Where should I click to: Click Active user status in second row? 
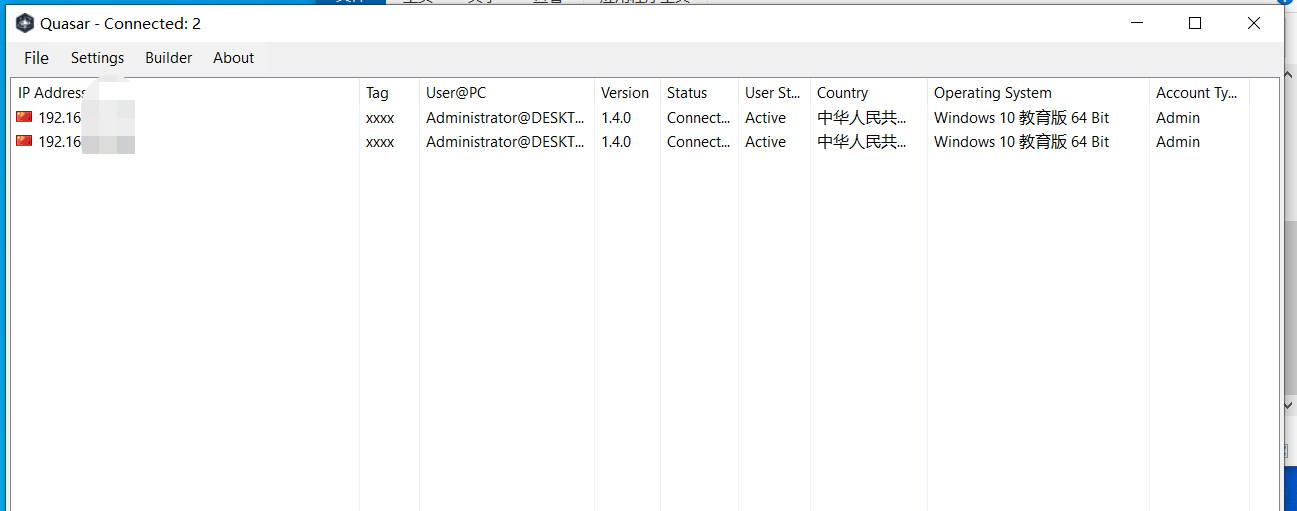pyautogui.click(x=765, y=142)
